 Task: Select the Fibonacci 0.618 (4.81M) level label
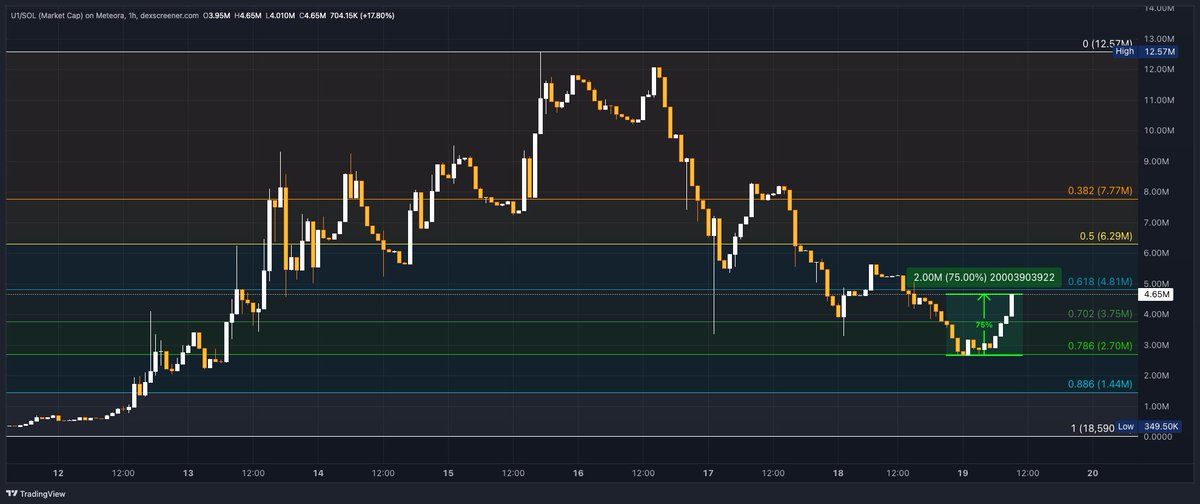(x=1098, y=283)
